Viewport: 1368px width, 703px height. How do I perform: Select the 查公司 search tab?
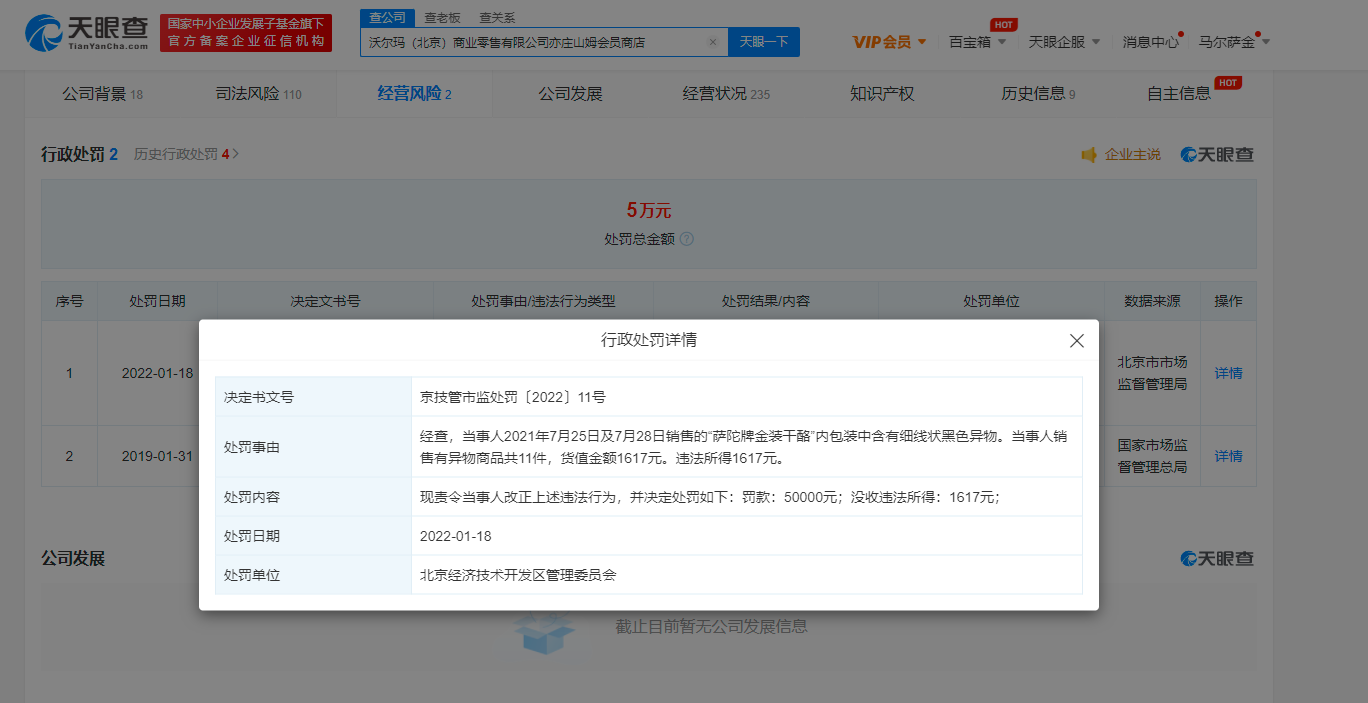(x=387, y=18)
